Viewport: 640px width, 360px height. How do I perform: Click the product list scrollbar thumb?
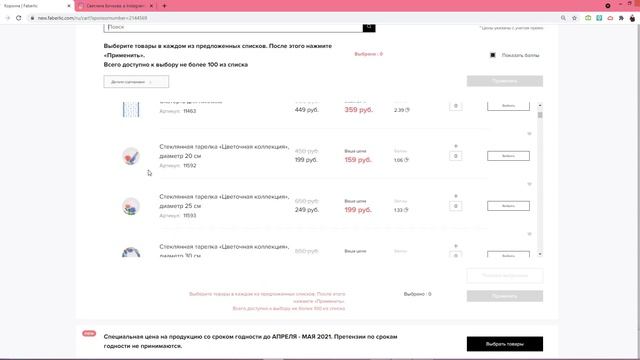[x=540, y=115]
